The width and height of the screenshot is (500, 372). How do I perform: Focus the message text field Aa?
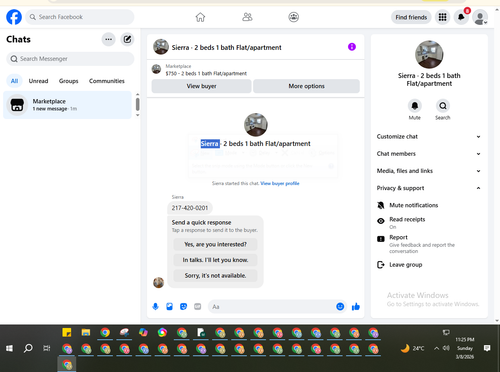tap(272, 307)
